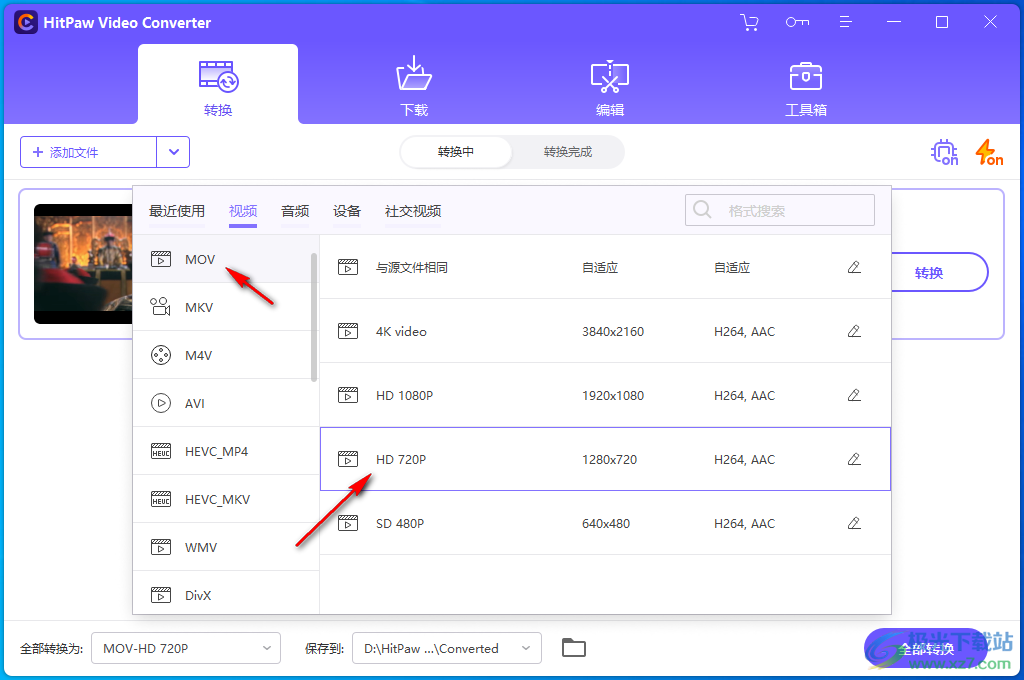This screenshot has height=680, width=1024.
Task: Switch to the 转换完成 segment
Action: (567, 152)
